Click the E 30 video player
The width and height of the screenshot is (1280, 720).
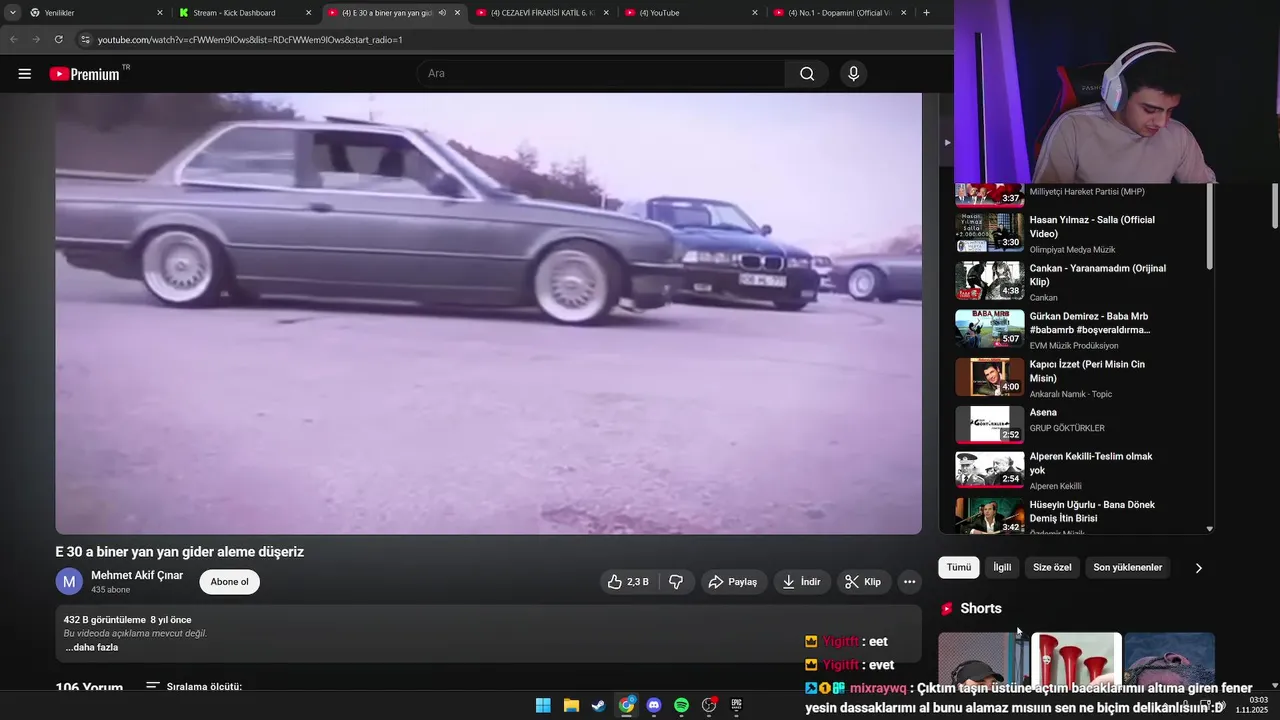pos(488,313)
